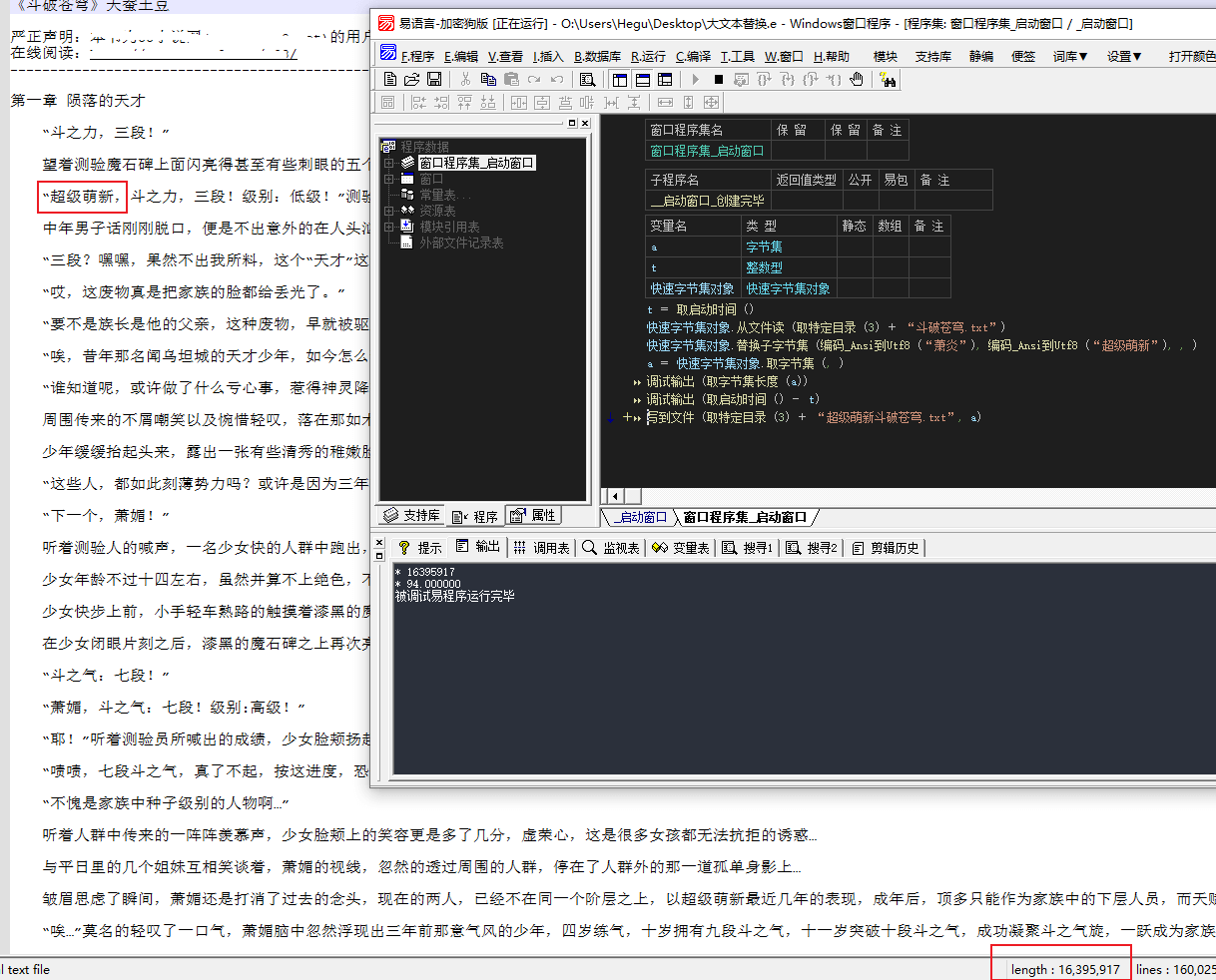Expand the 窗口程序集_启动窗口 tree node
Viewport: 1216px width, 980px height.
(389, 163)
